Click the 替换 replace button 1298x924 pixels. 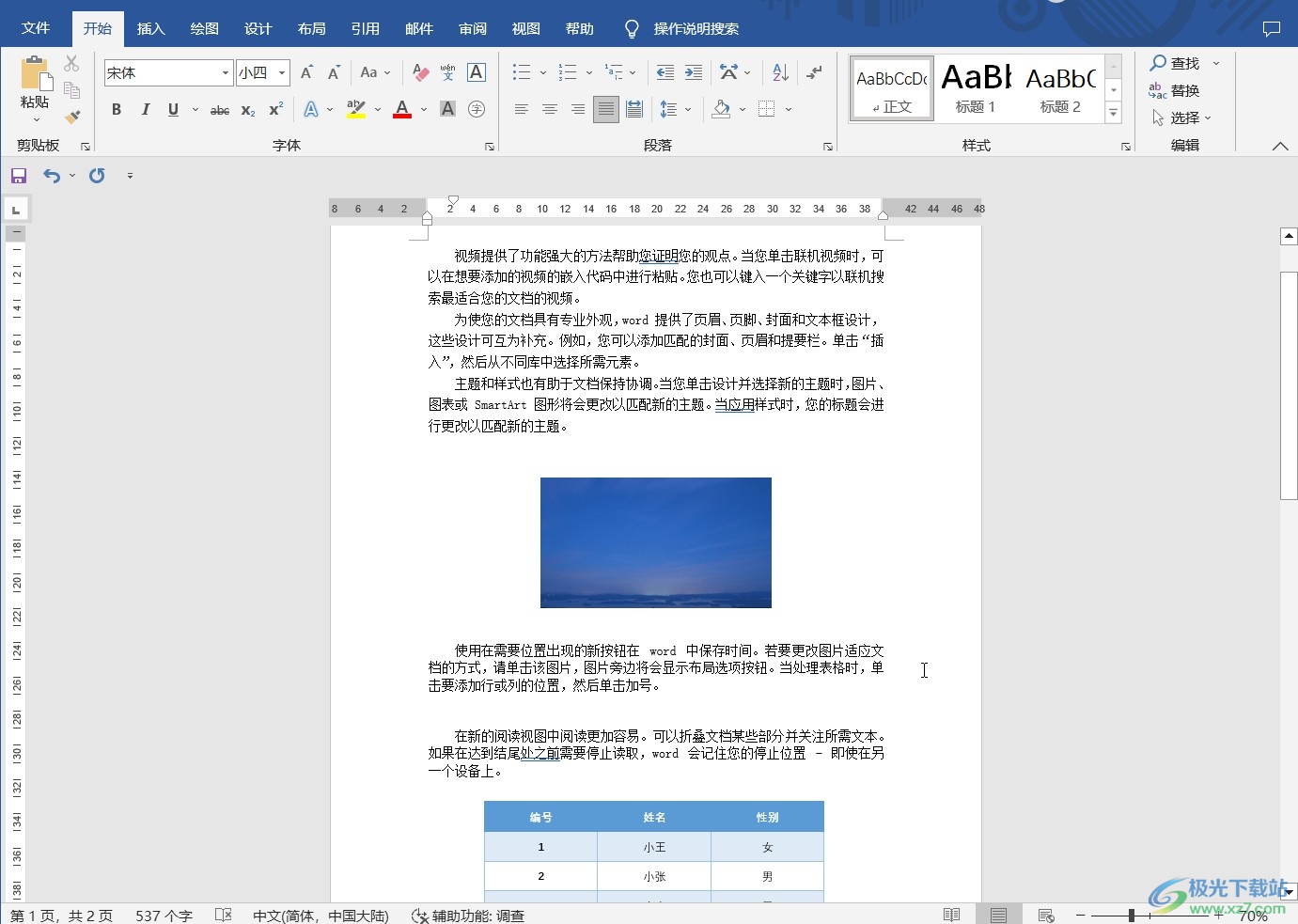coord(1174,90)
